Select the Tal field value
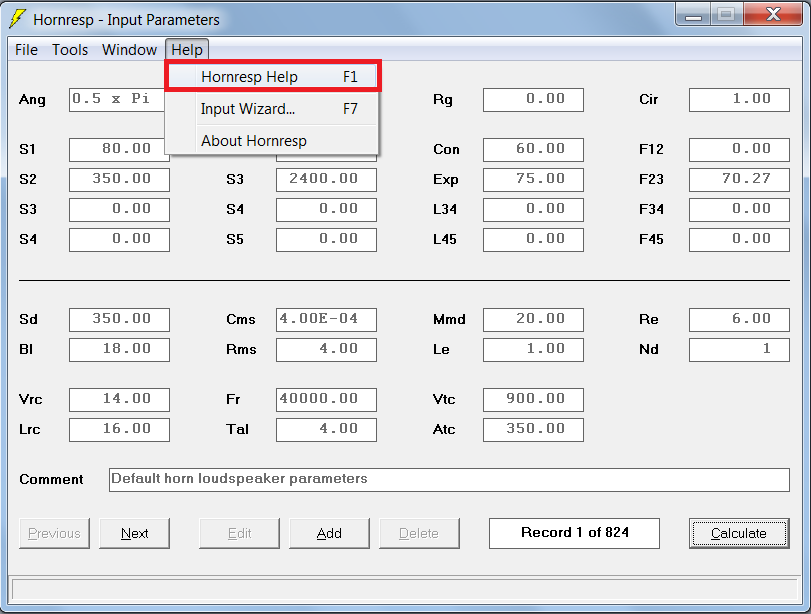The image size is (811, 614). click(x=326, y=430)
